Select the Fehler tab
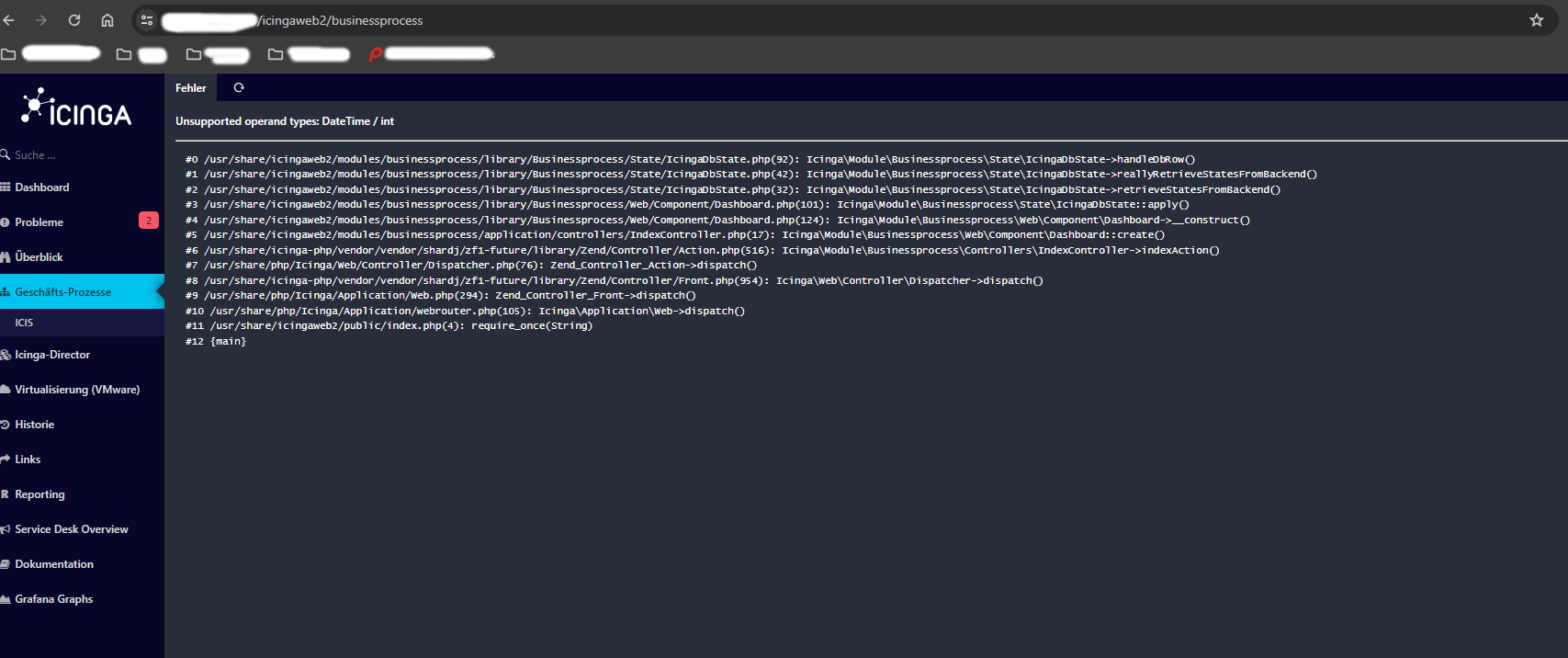The height and width of the screenshot is (658, 1568). [191, 88]
